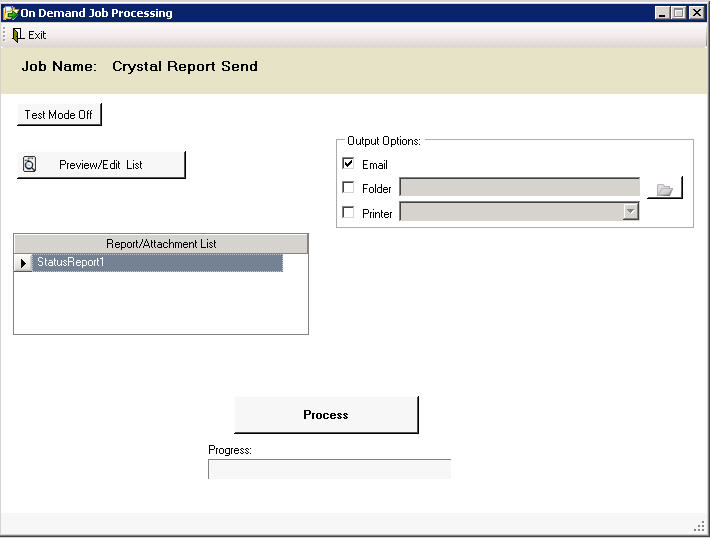Uncheck the Email output option

point(348,164)
